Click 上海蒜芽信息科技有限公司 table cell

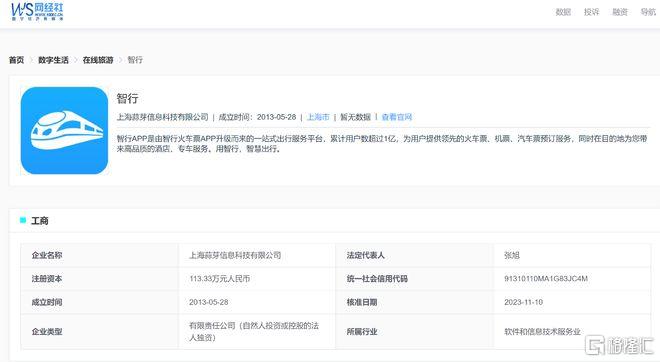point(235,255)
